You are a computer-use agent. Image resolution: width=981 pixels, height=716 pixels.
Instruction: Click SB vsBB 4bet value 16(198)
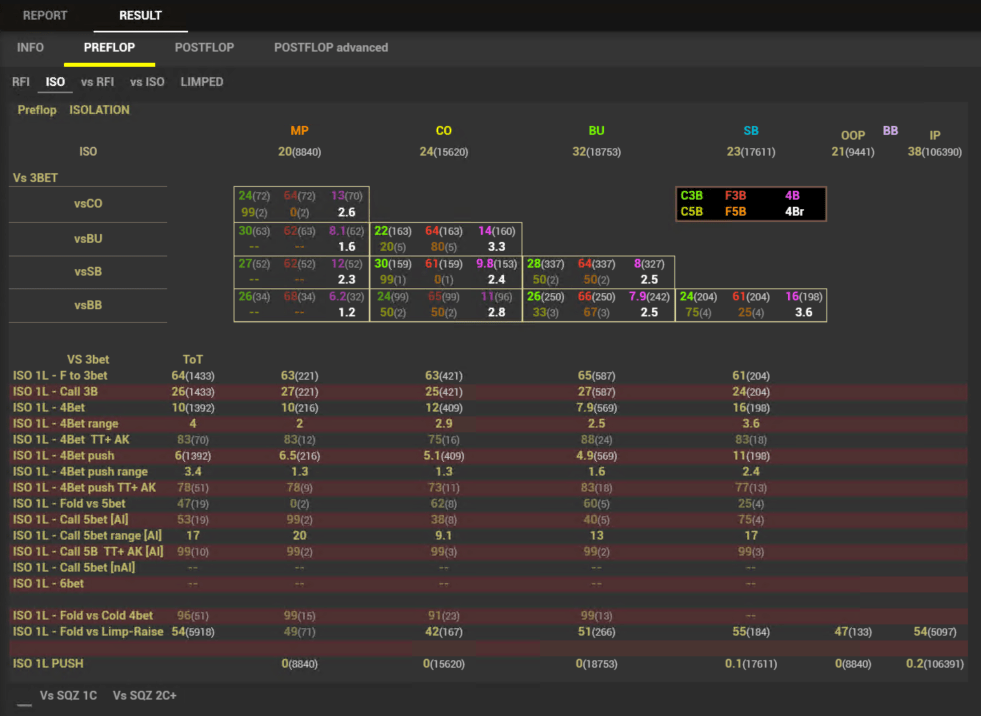(x=804, y=297)
